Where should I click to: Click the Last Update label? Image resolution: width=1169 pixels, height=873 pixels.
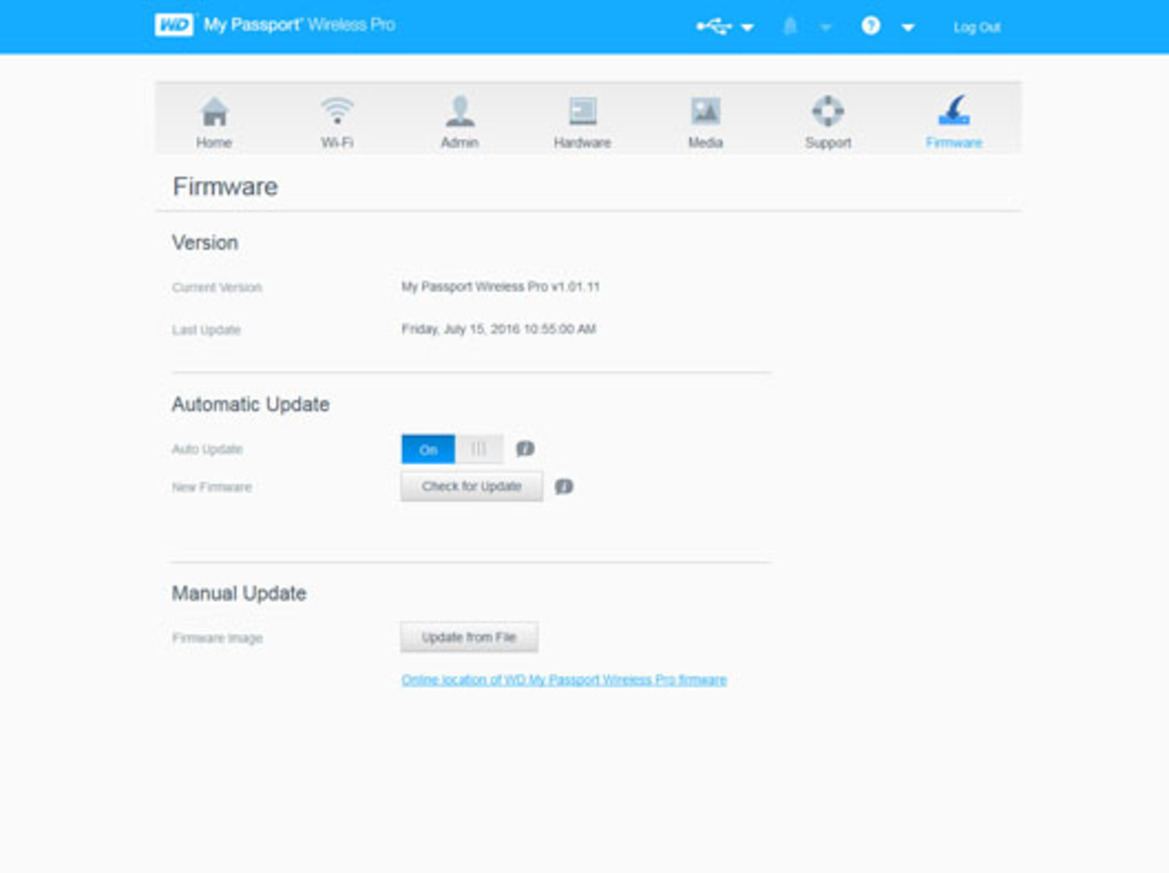pyautogui.click(x=207, y=330)
